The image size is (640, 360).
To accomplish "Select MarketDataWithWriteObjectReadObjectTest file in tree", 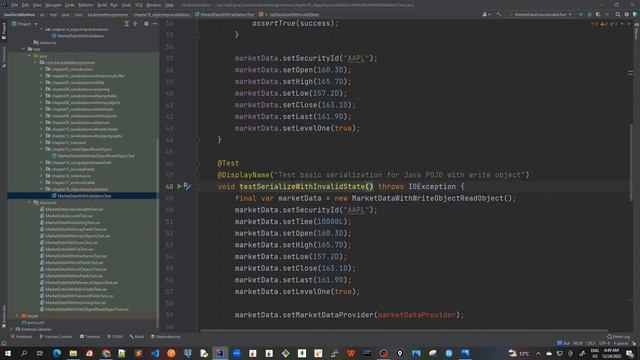I will click(x=93, y=156).
